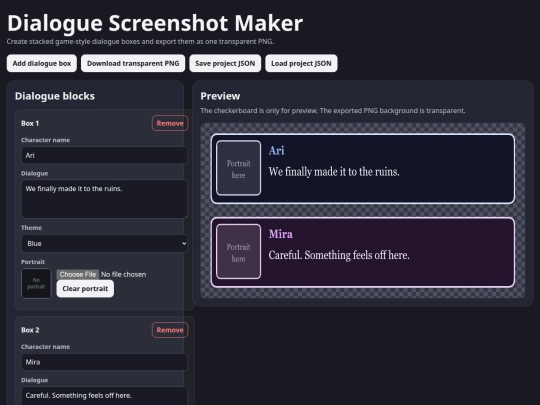Select Mira name in preview box
The height and width of the screenshot is (405, 540).
(281, 234)
